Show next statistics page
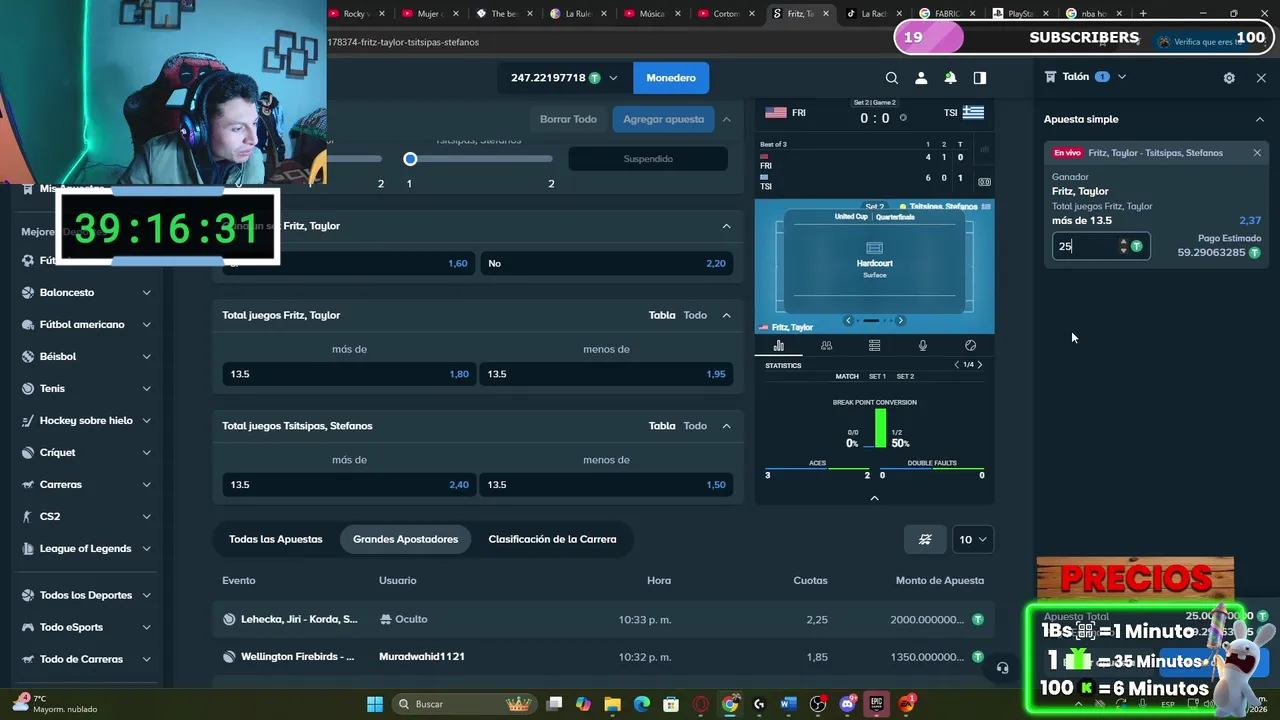 [x=980, y=365]
